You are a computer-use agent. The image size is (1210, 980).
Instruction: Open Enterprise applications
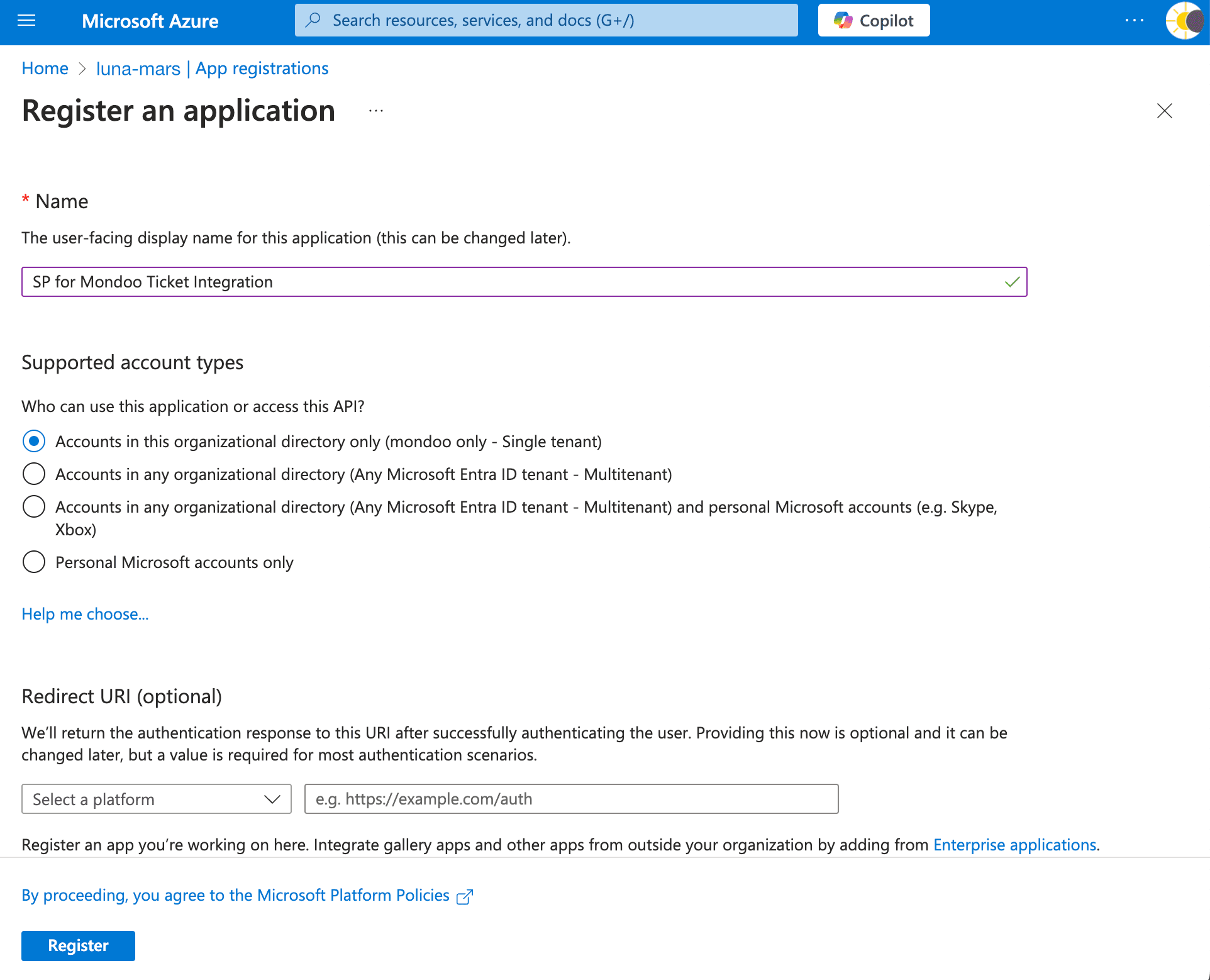coord(1014,845)
